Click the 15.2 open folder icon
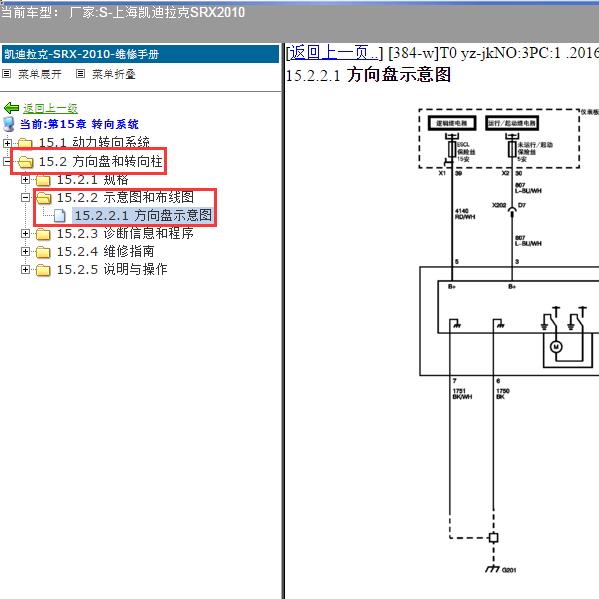The width and height of the screenshot is (599, 599). click(26, 162)
